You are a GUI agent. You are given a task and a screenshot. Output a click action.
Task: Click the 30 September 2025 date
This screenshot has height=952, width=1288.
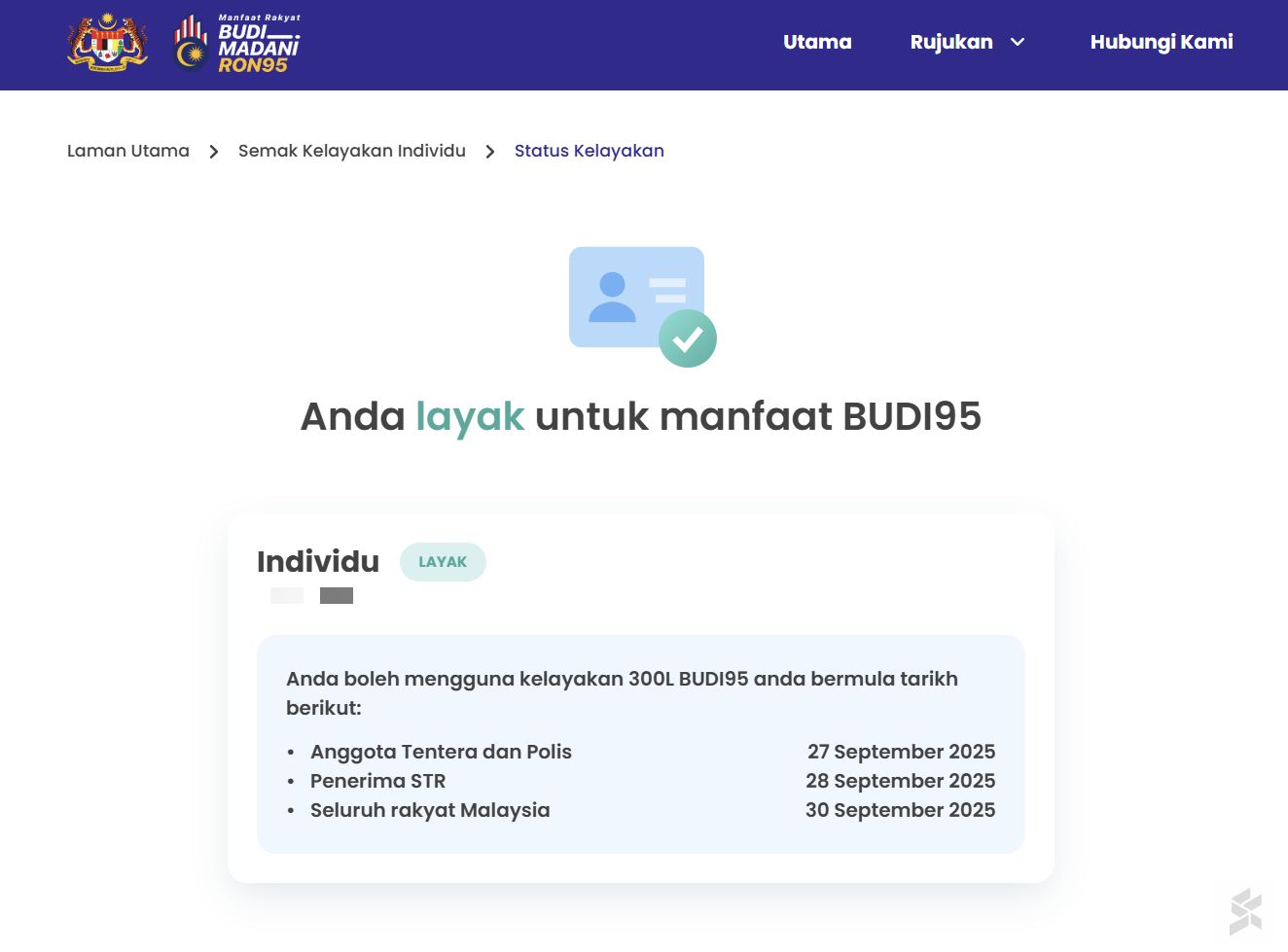pos(900,810)
